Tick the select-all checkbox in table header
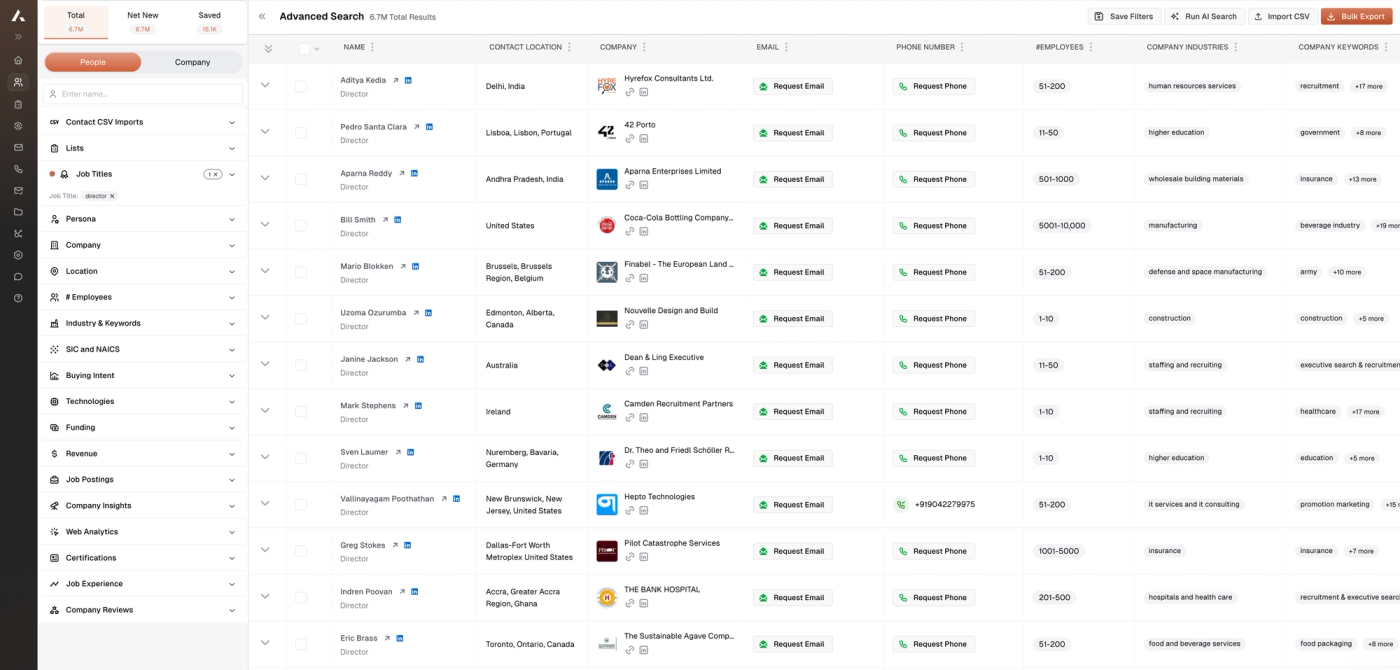Screen dimensions: 1400x670 tap(304, 48)
